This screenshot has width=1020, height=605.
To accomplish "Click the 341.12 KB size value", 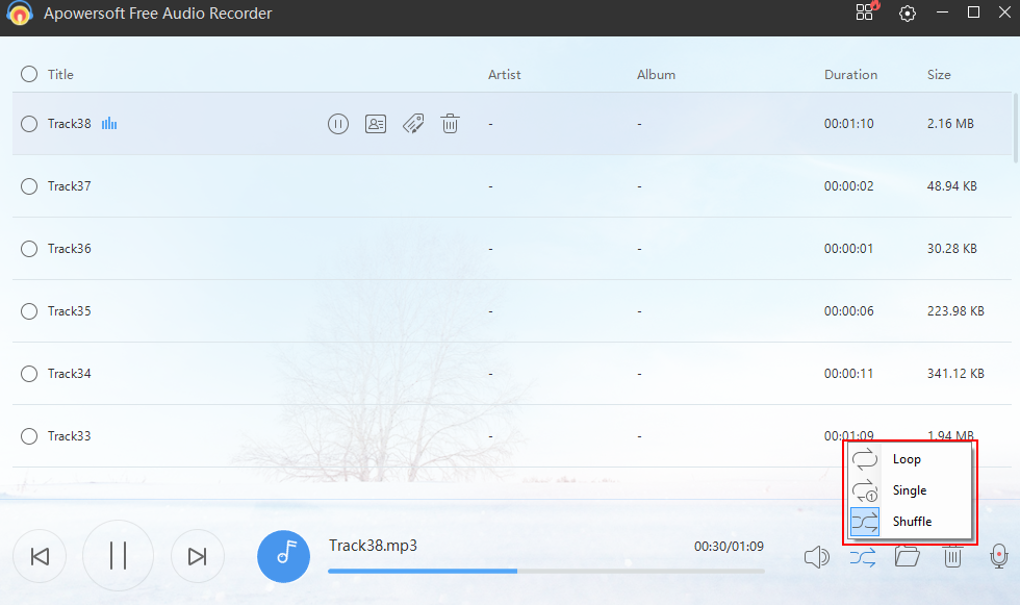I will pos(956,373).
